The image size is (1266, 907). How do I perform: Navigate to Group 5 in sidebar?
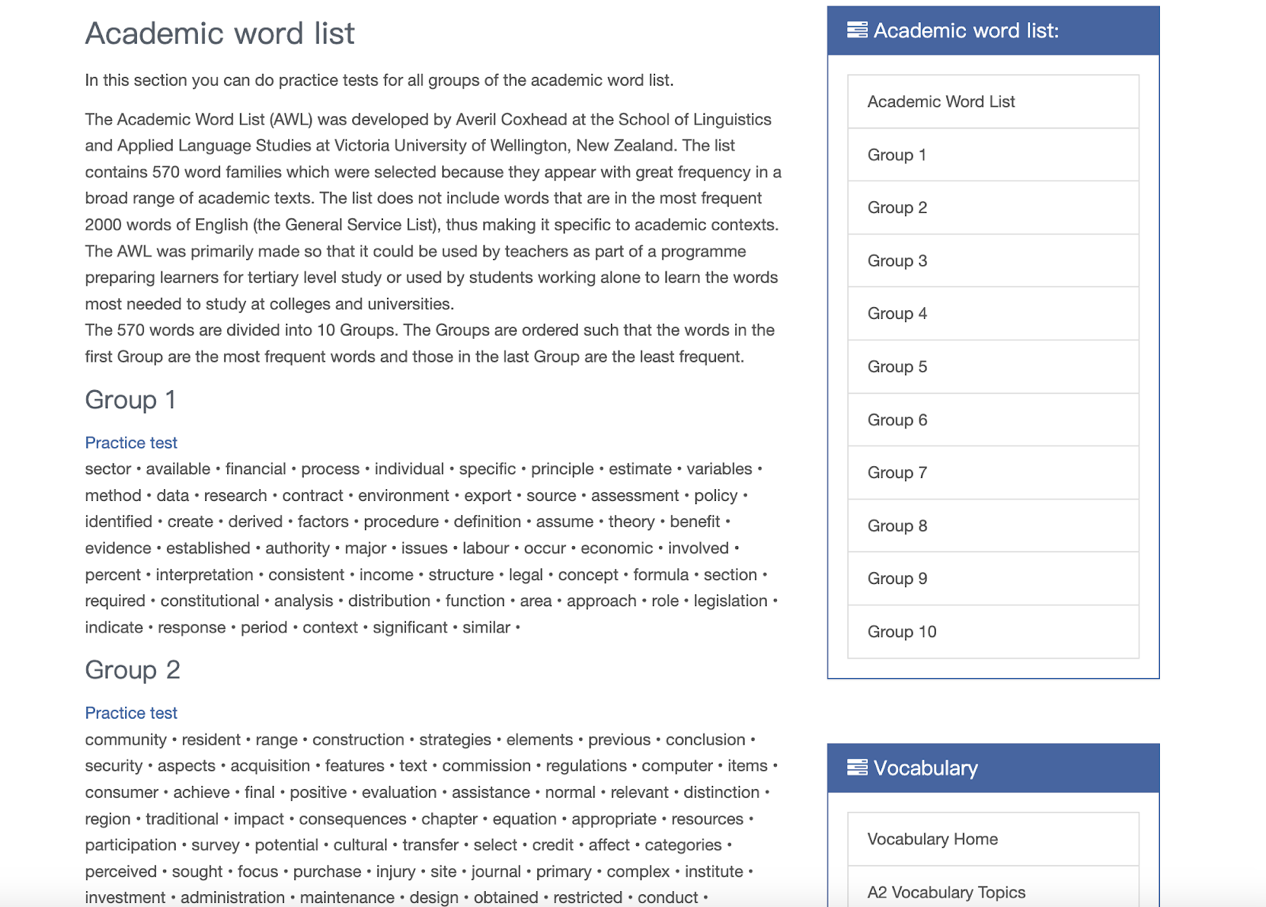(897, 366)
